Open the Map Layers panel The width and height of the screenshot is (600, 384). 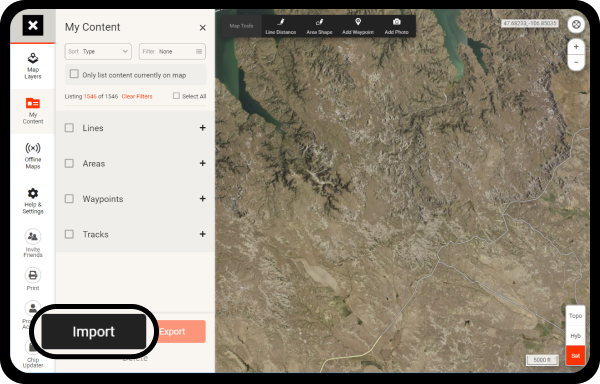(33, 66)
